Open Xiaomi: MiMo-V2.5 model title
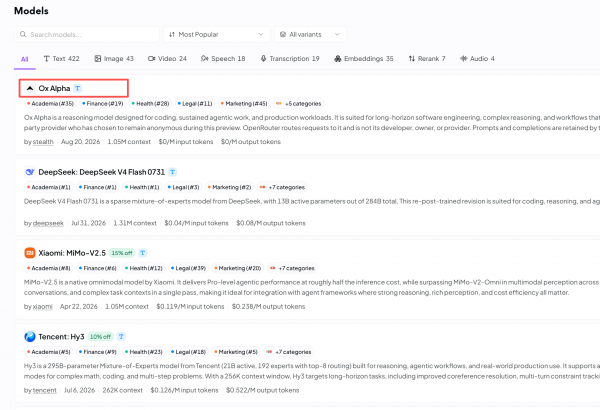Screen dimensions: 600x410 [72, 253]
